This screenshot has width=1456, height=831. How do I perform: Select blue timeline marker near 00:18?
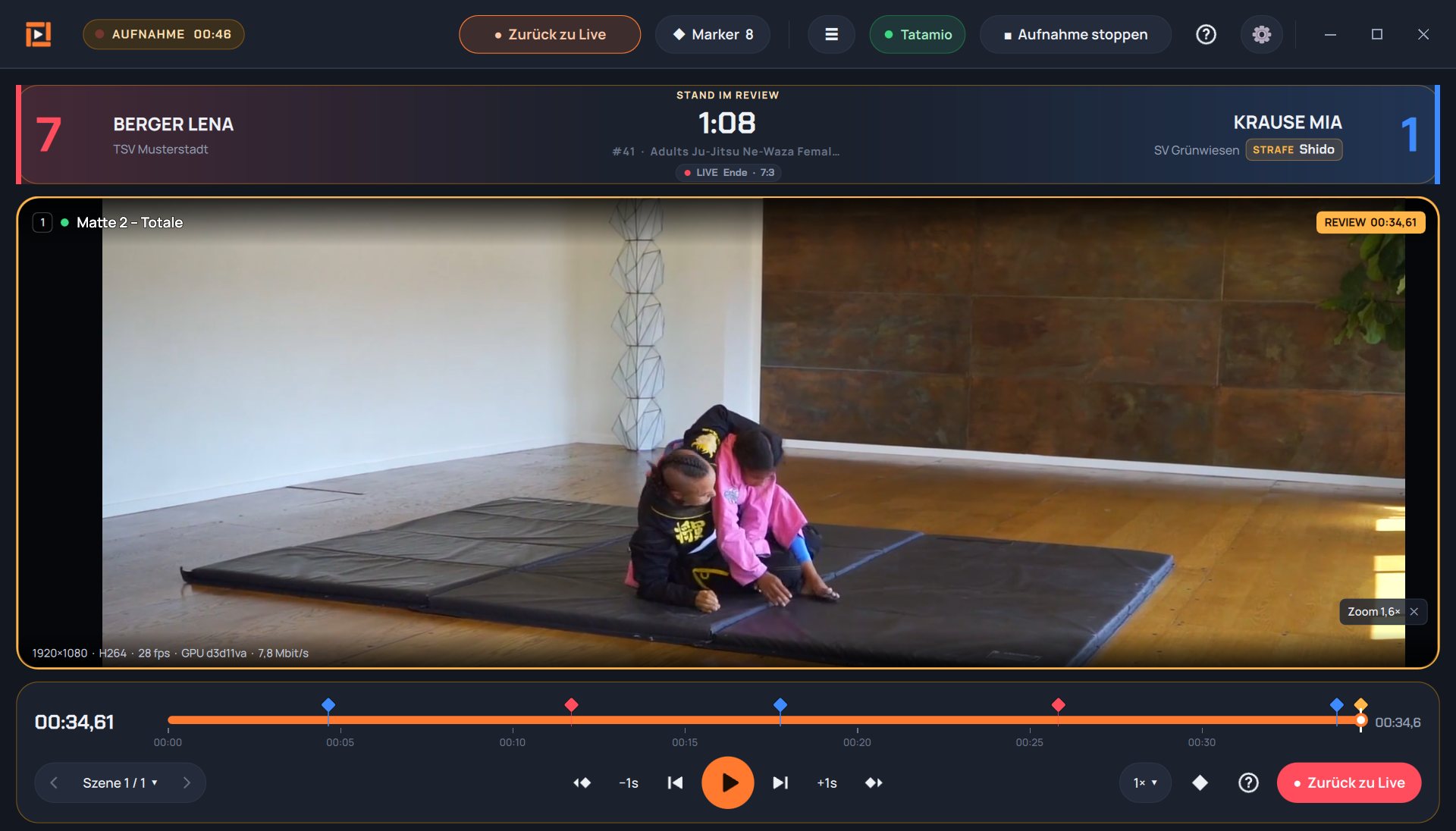coord(780,705)
